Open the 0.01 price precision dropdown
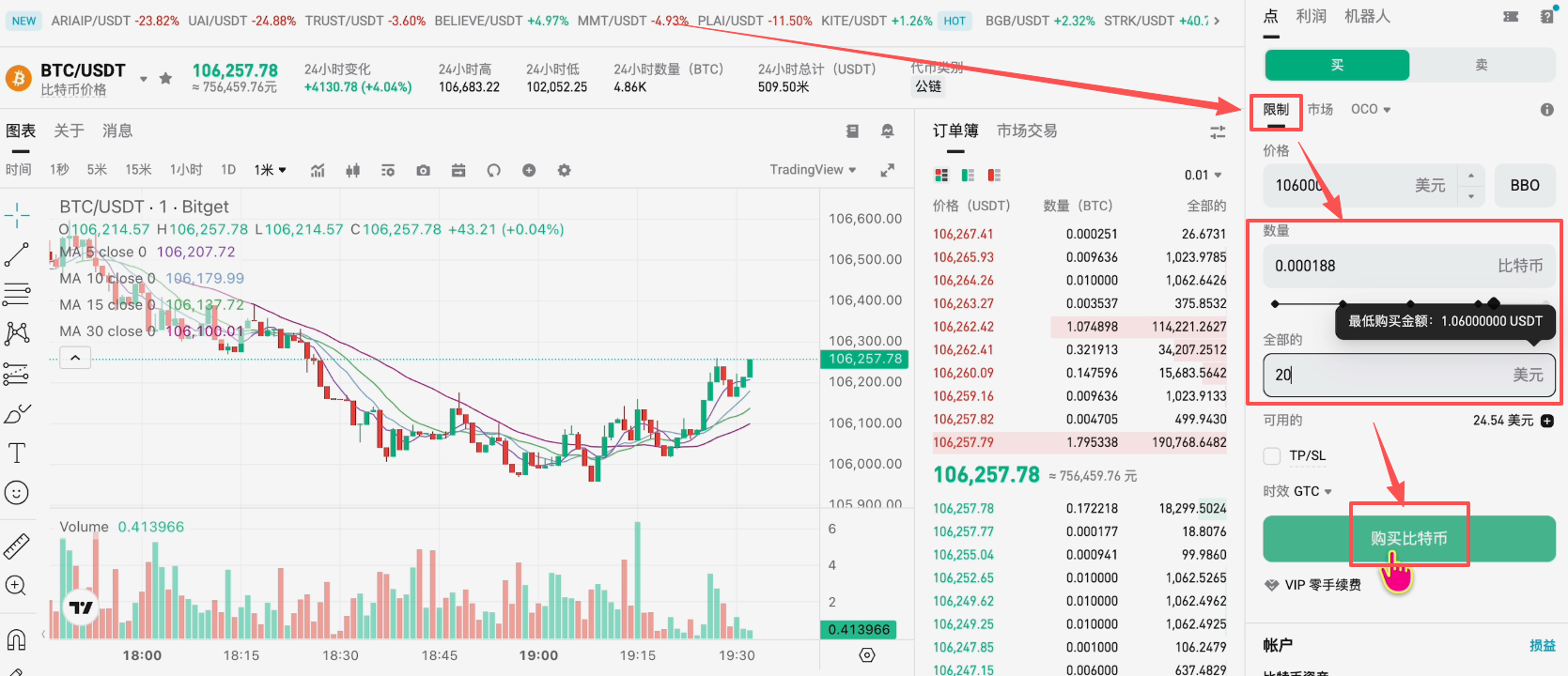This screenshot has width=1568, height=676. click(1203, 176)
